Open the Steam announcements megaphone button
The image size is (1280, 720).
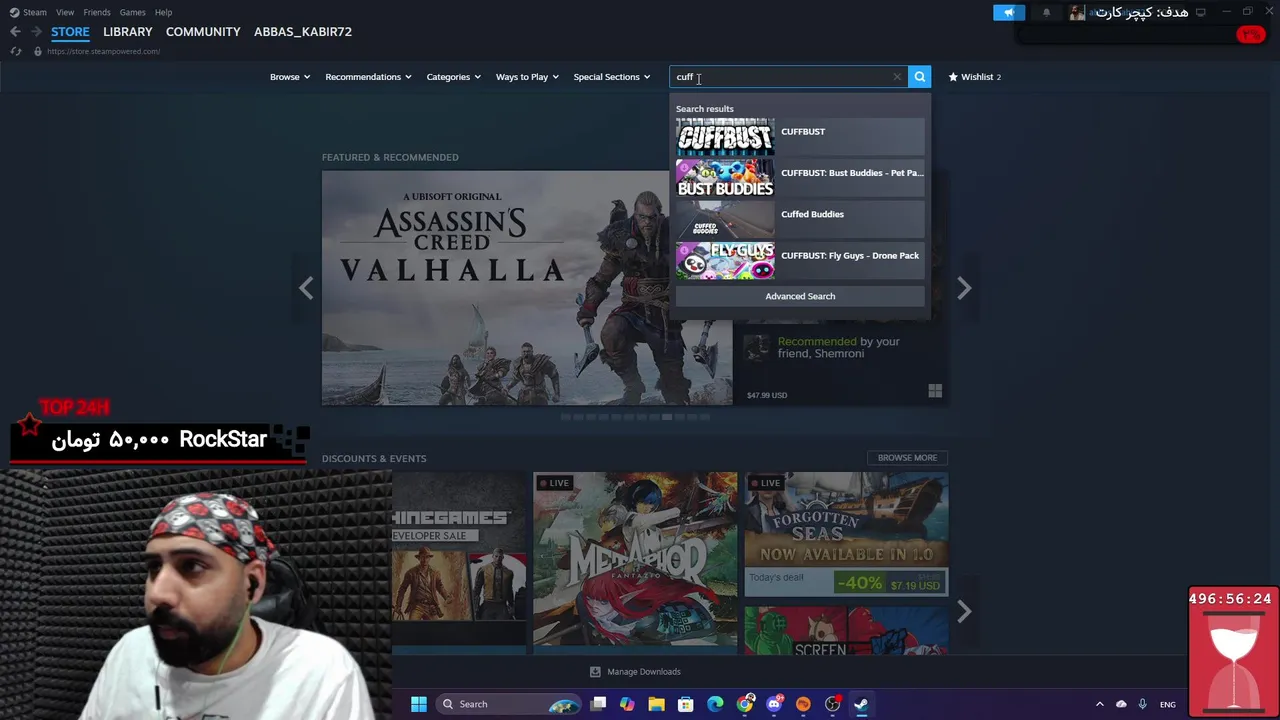tap(1009, 12)
